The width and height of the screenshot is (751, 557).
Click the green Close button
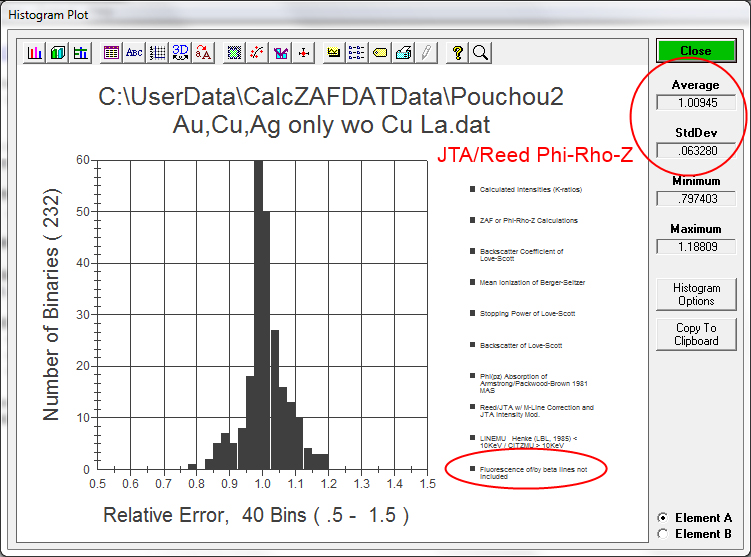tap(696, 51)
